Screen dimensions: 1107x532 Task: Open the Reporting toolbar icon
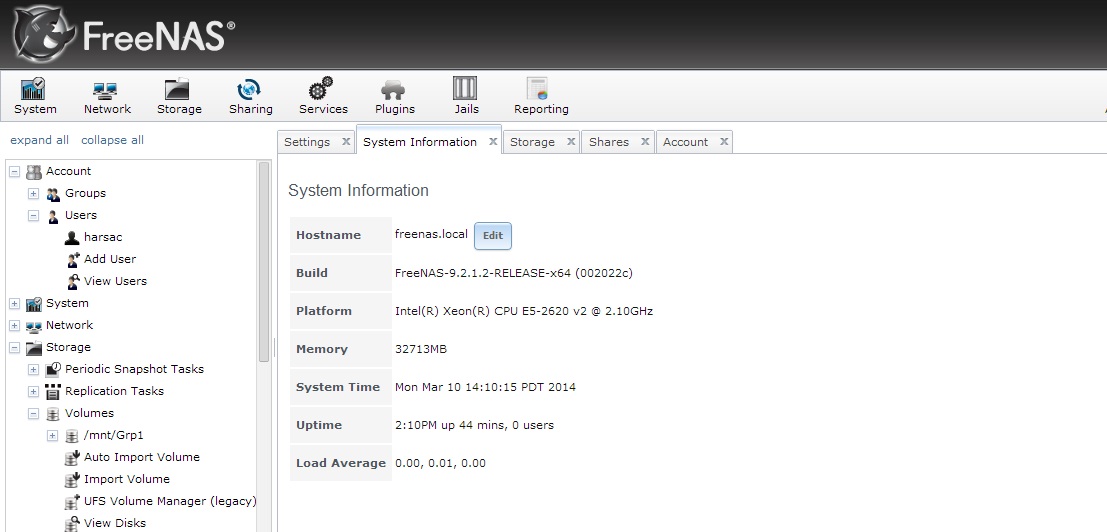(538, 89)
